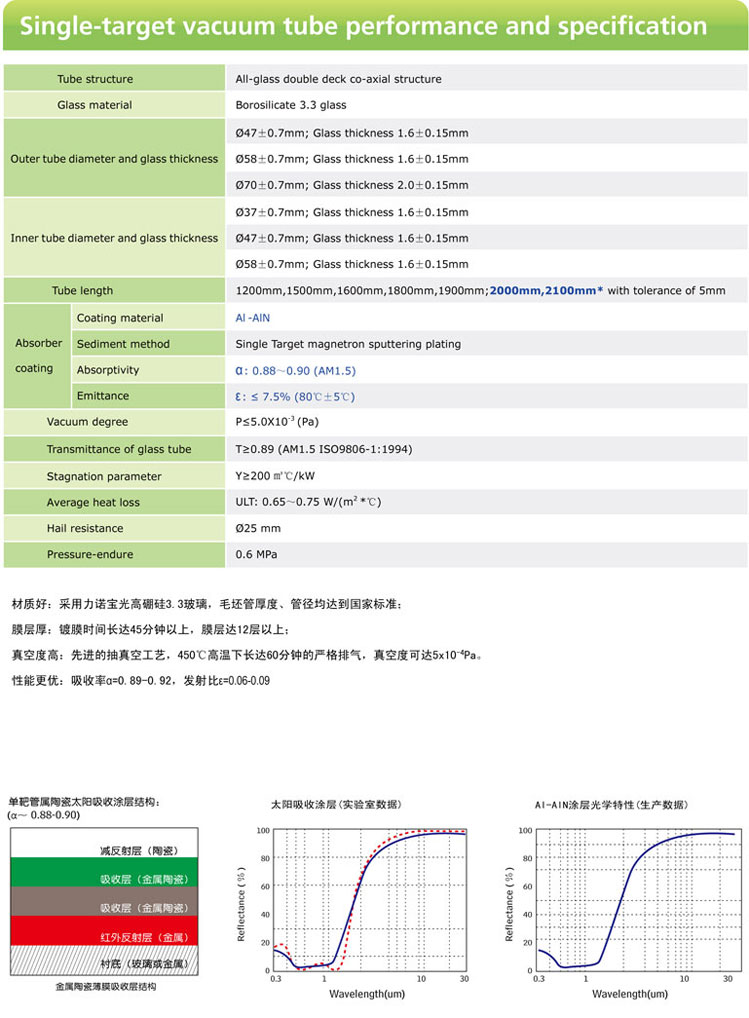Viewport: 749px width, 1018px height.
Task: Click '1200mm,1500mm,1600mm' tube length values
Action: point(310,290)
